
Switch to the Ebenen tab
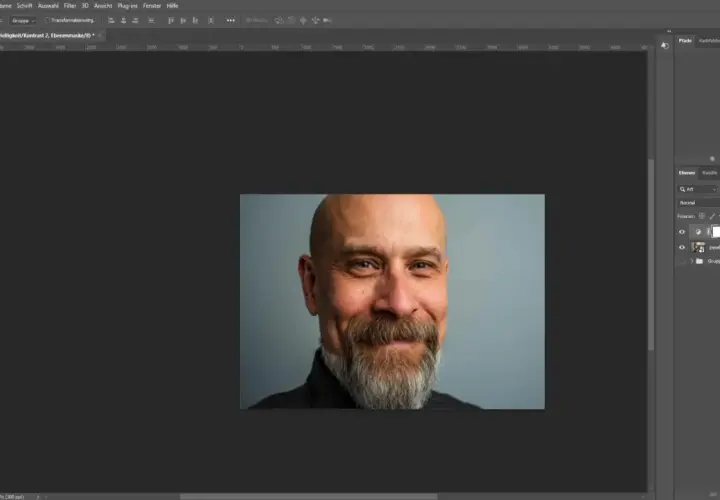click(x=686, y=173)
